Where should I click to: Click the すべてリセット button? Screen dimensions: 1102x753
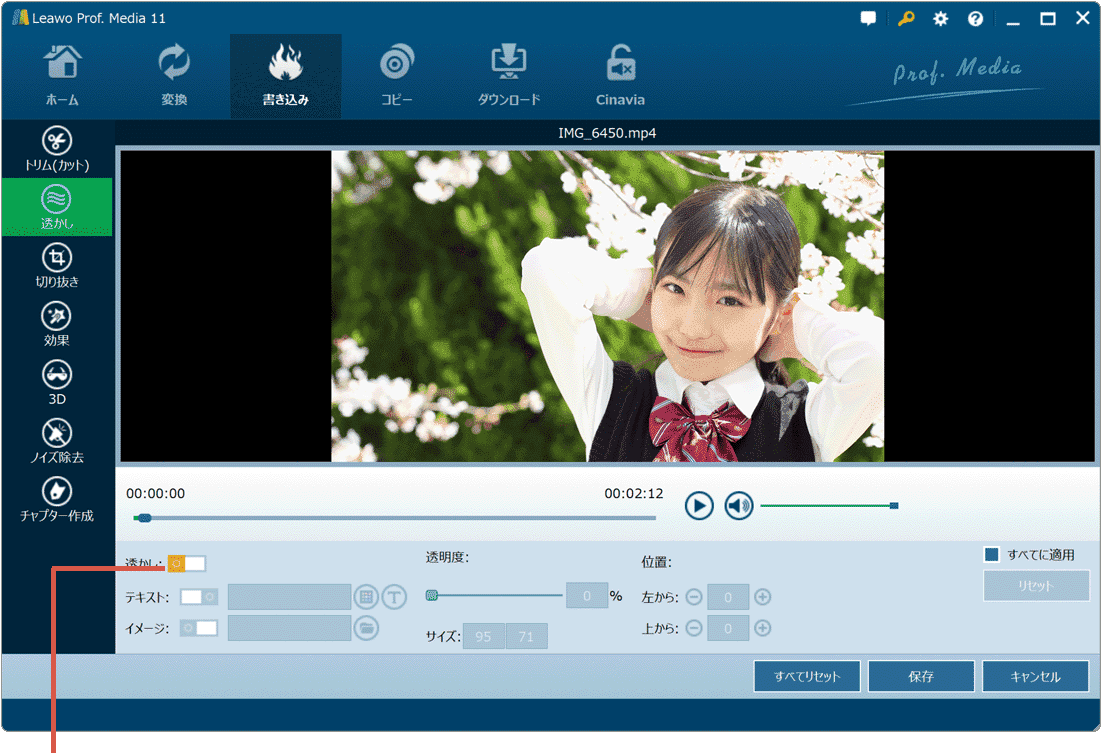[x=806, y=676]
